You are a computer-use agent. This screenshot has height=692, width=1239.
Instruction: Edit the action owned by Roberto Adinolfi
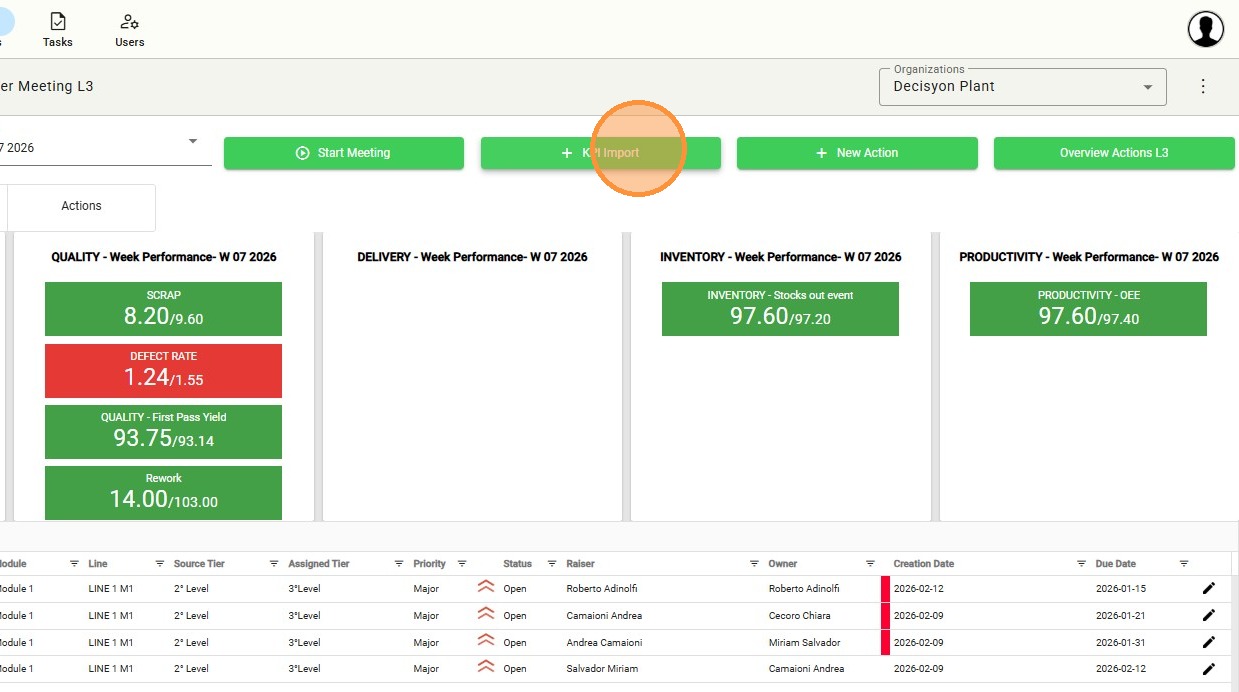(x=1208, y=589)
